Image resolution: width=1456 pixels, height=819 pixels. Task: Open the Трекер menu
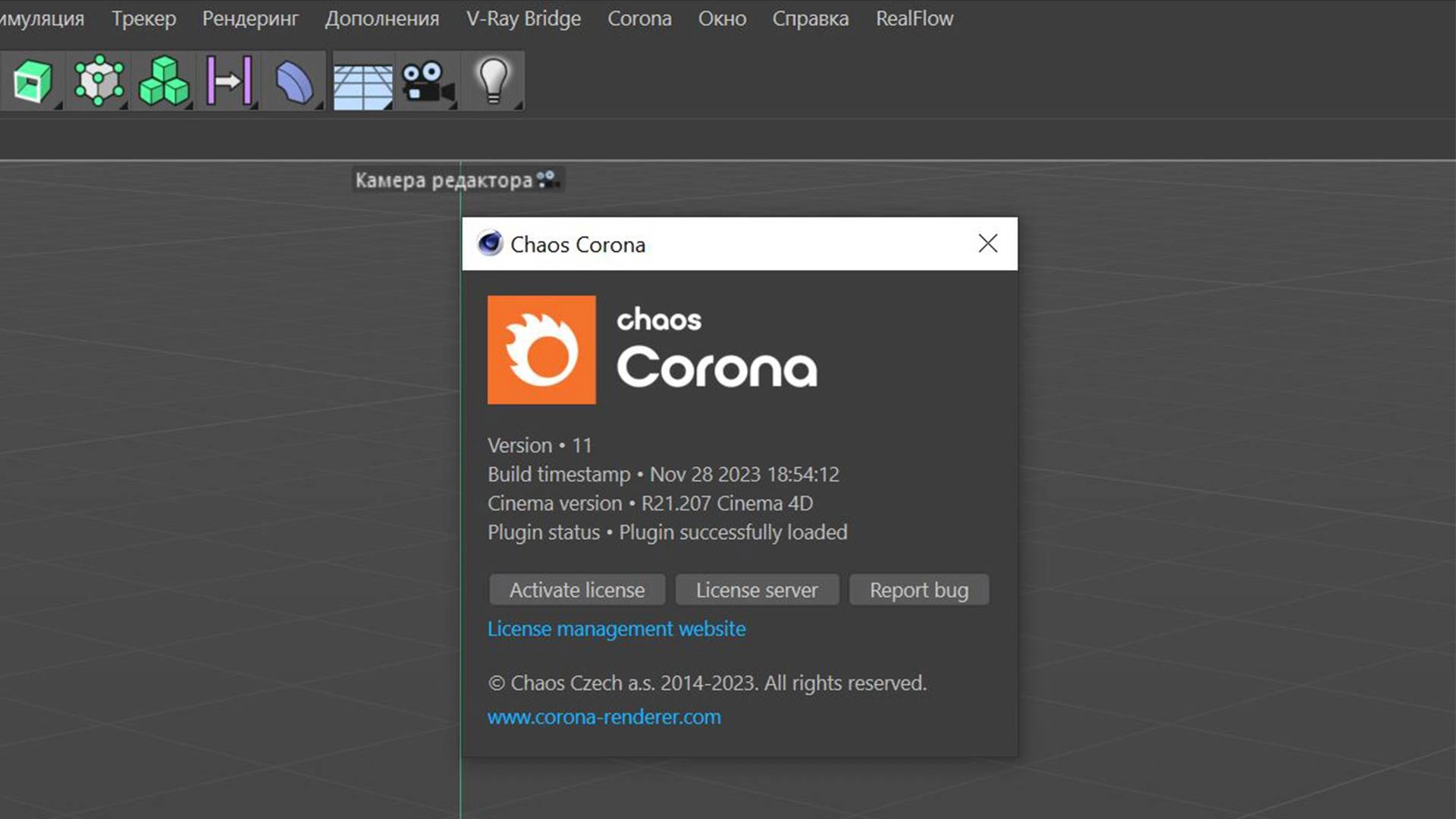pyautogui.click(x=144, y=18)
